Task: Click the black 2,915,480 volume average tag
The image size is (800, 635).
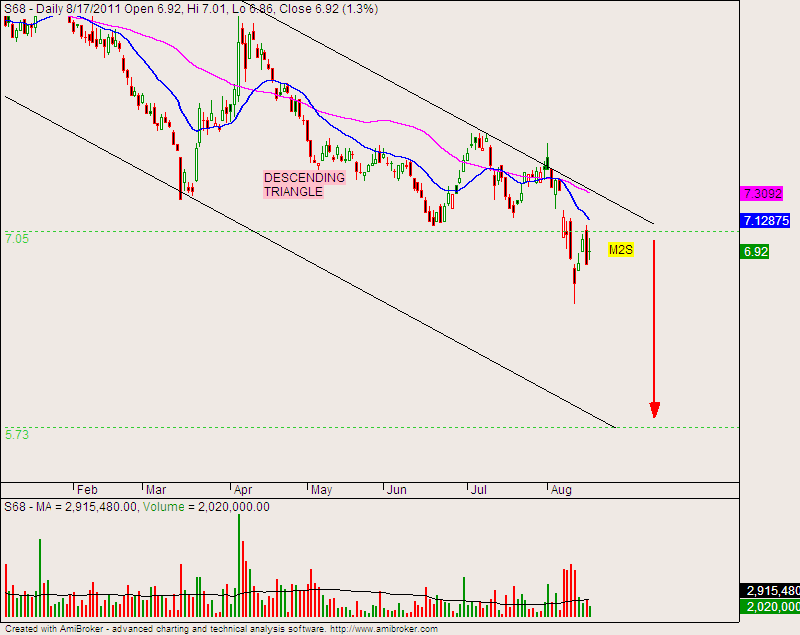Action: [769, 591]
